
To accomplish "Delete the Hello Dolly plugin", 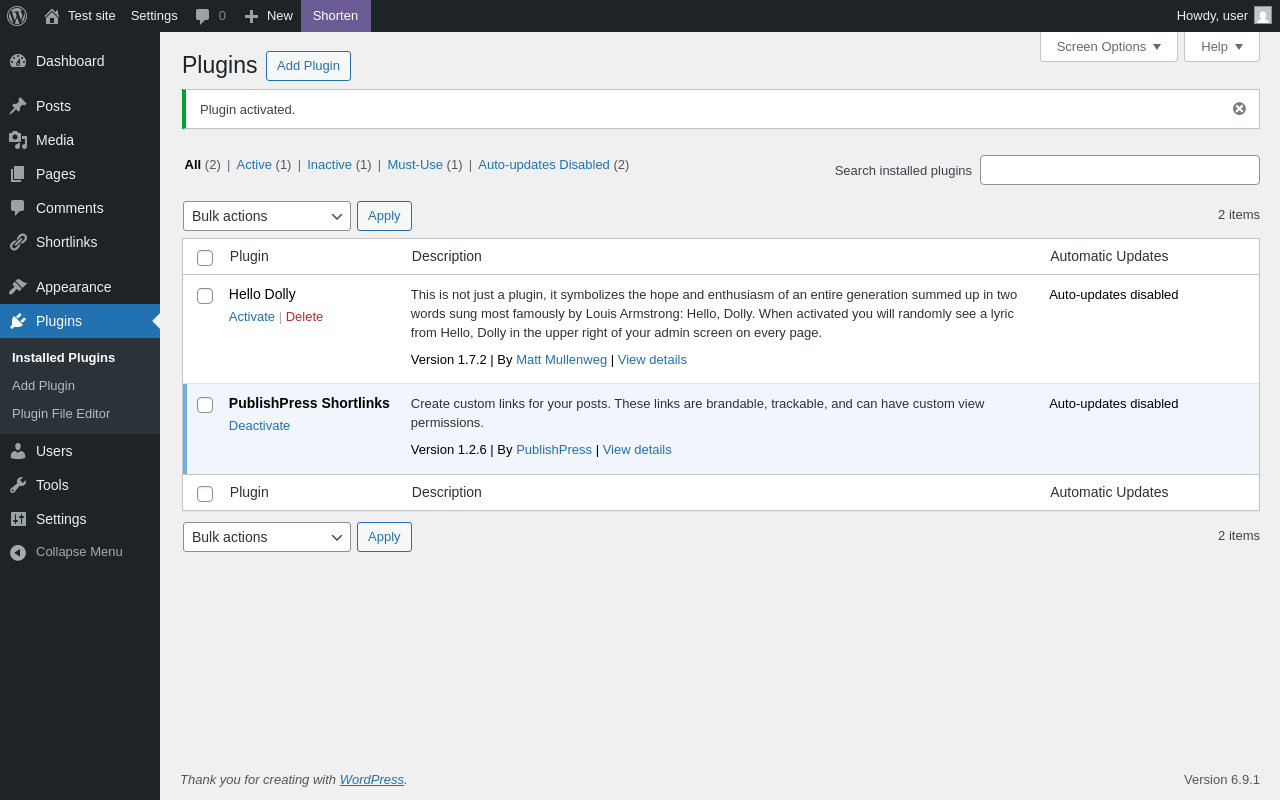I will pos(304,317).
